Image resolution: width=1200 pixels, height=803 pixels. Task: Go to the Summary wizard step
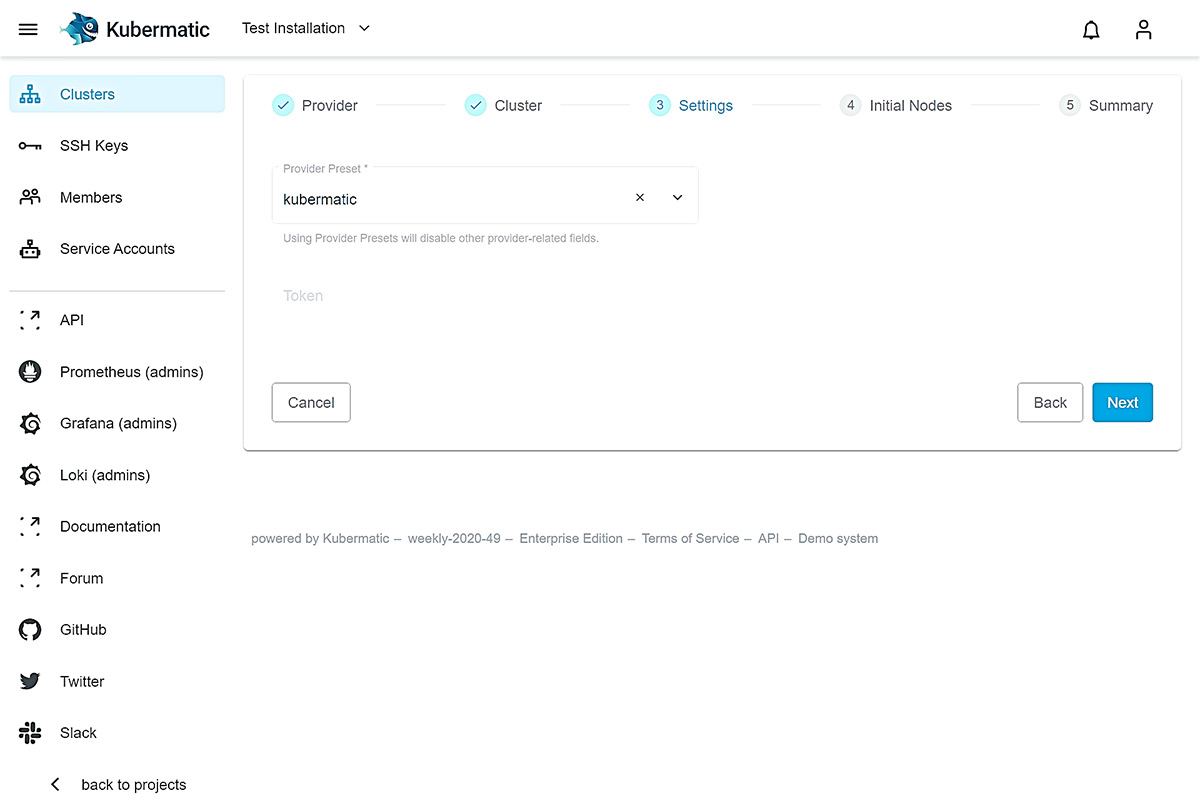pyautogui.click(x=1106, y=104)
